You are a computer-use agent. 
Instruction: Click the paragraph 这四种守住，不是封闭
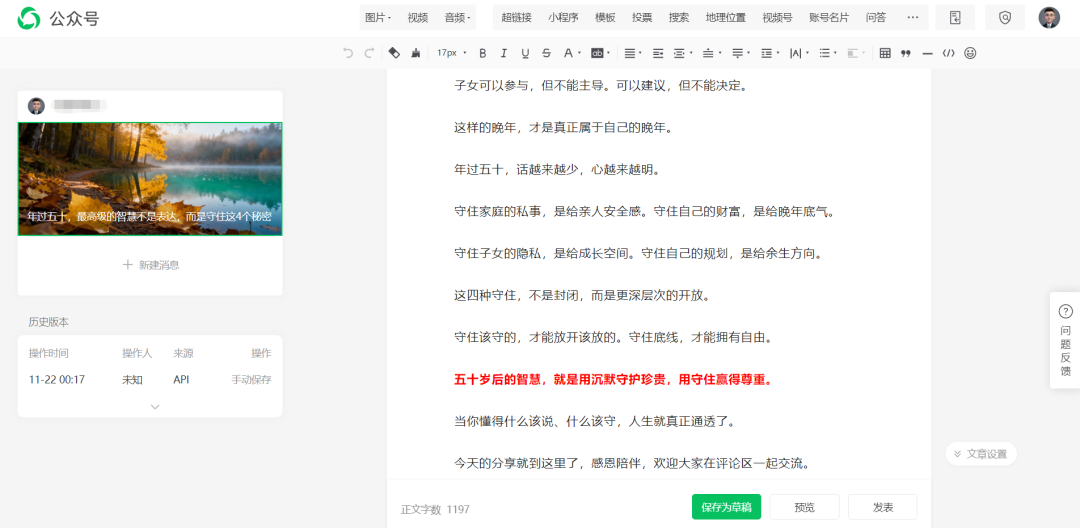(582, 295)
